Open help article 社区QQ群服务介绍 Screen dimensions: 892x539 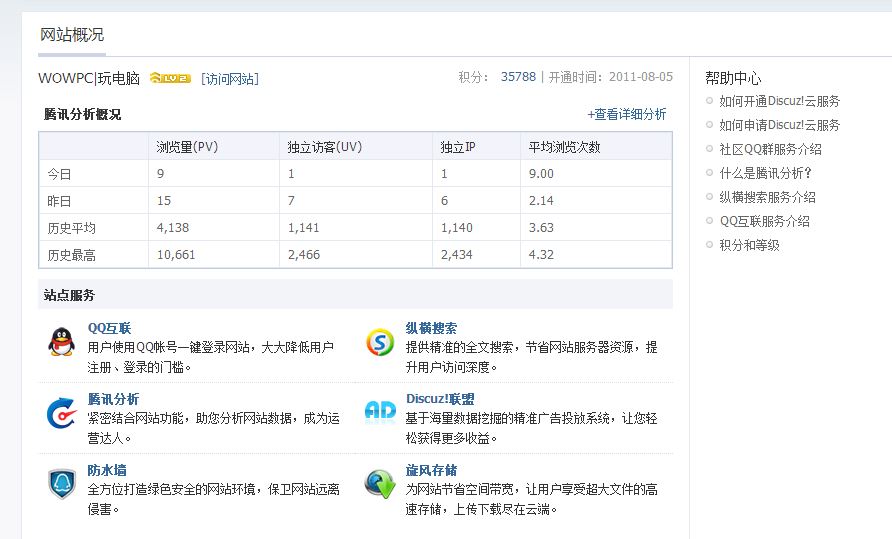[770, 149]
